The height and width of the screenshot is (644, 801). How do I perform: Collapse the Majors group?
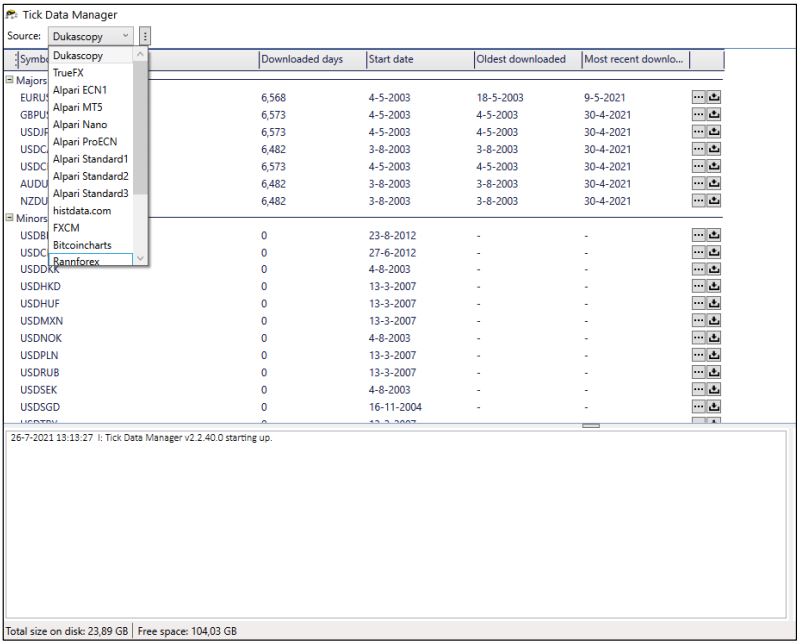[9, 80]
